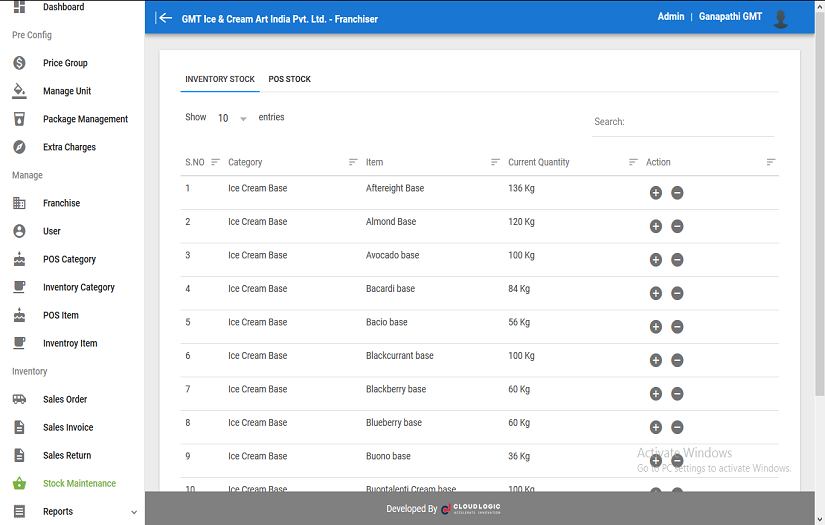The width and height of the screenshot is (825, 525).
Task: Click the Franchise building icon
Action: click(x=19, y=203)
